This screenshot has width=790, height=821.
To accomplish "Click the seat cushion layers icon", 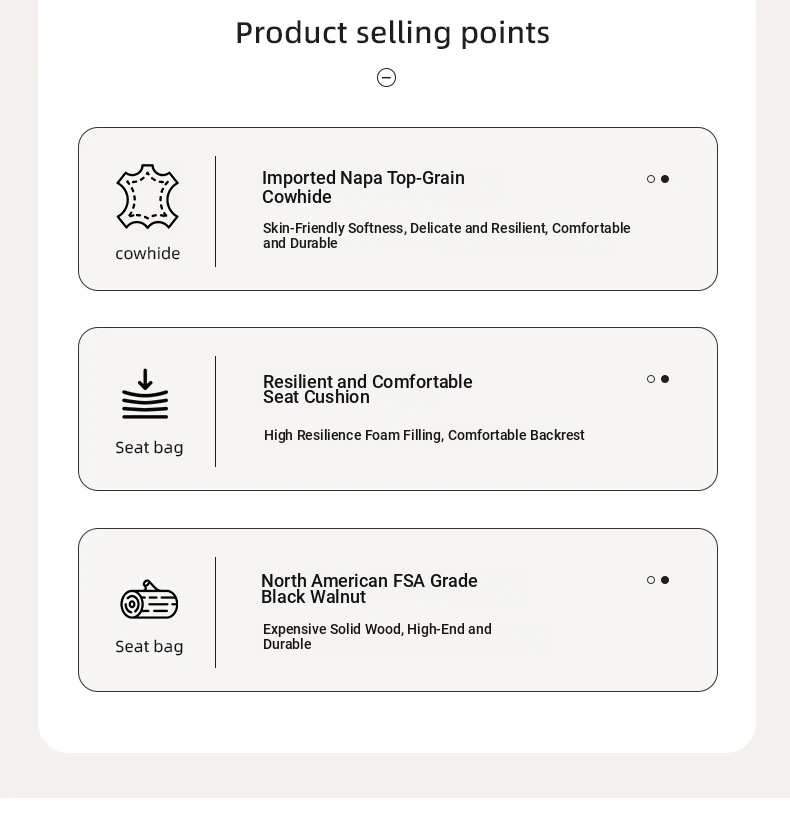I will tap(146, 394).
